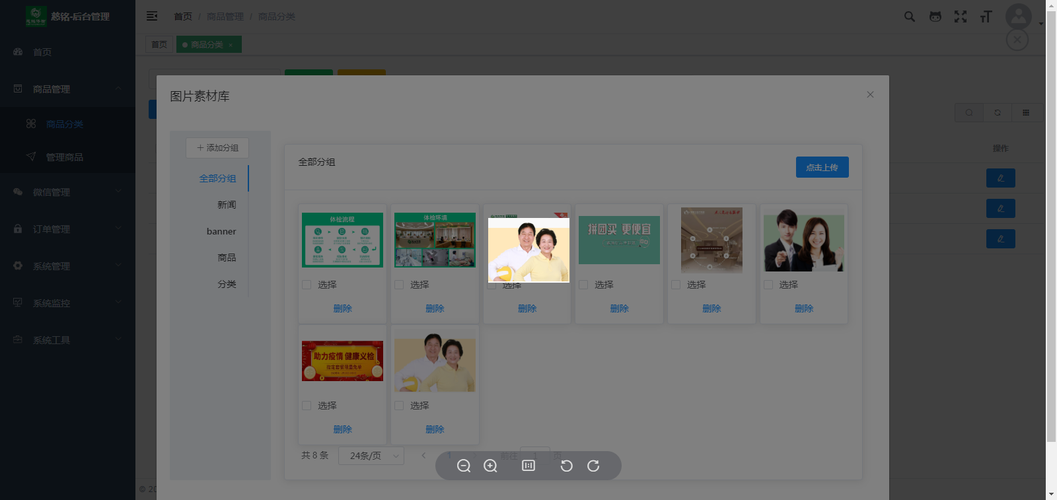Open 商品分类 in the sidebar
The height and width of the screenshot is (500, 1057).
pos(67,124)
